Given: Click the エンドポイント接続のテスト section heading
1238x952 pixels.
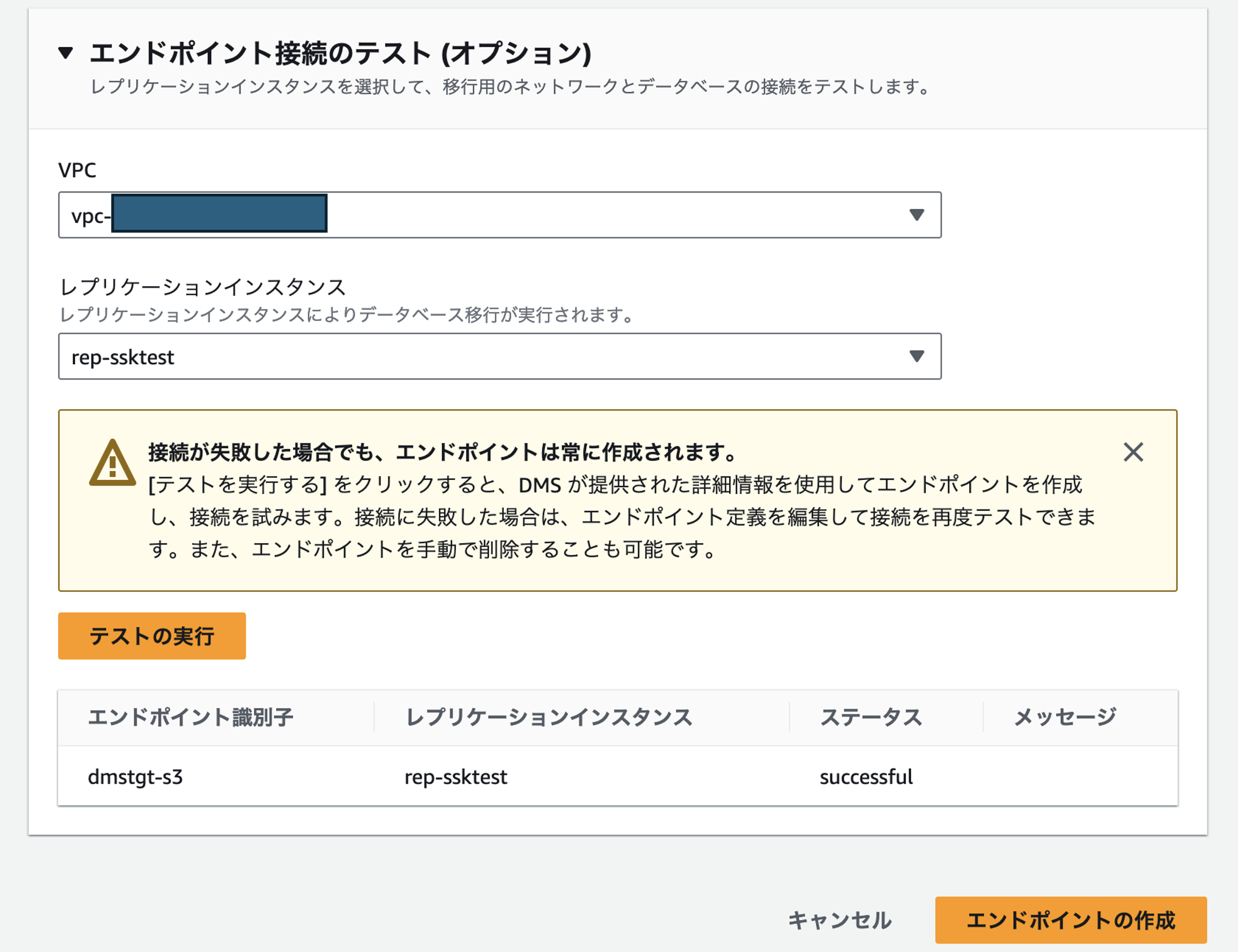Looking at the screenshot, I should tap(340, 53).
